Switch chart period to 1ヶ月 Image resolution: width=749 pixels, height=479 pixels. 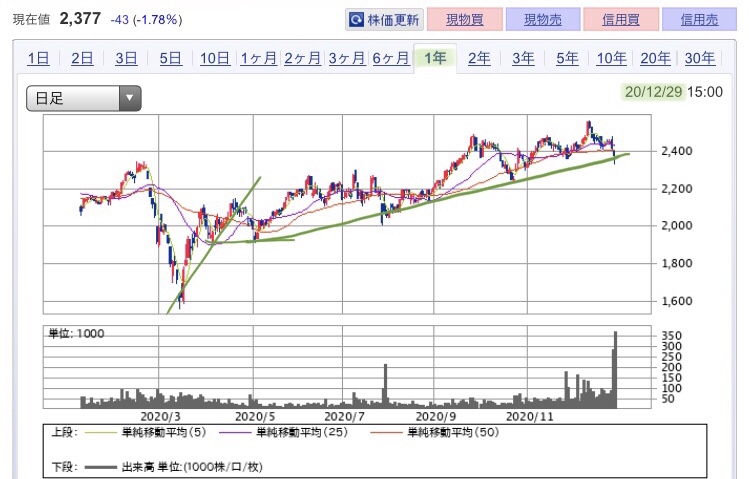coord(258,58)
